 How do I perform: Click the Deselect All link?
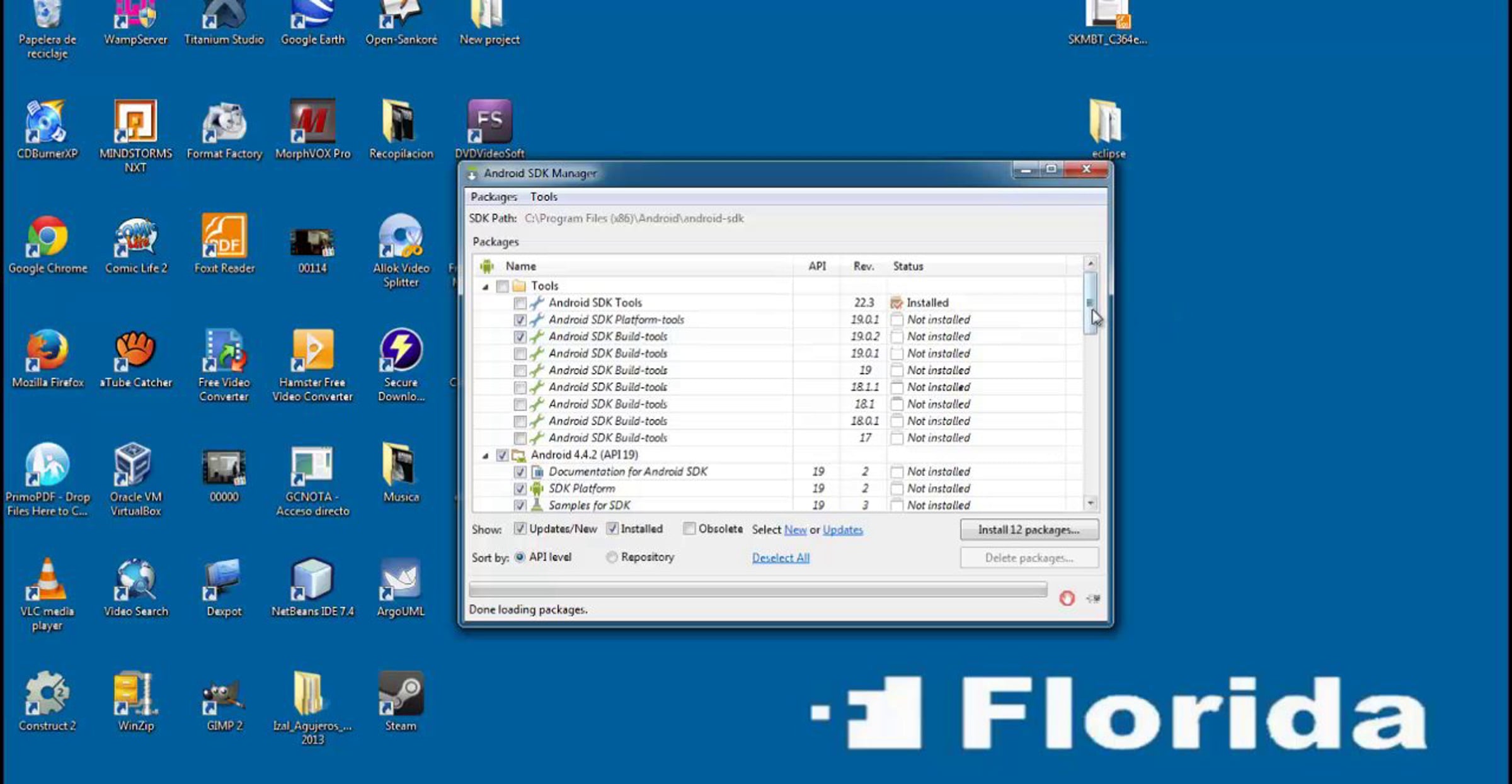[781, 558]
